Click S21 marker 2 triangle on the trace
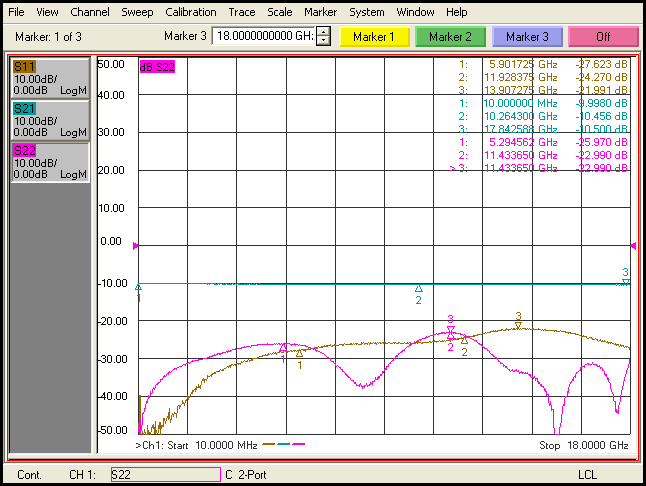This screenshot has width=646, height=486. [419, 289]
